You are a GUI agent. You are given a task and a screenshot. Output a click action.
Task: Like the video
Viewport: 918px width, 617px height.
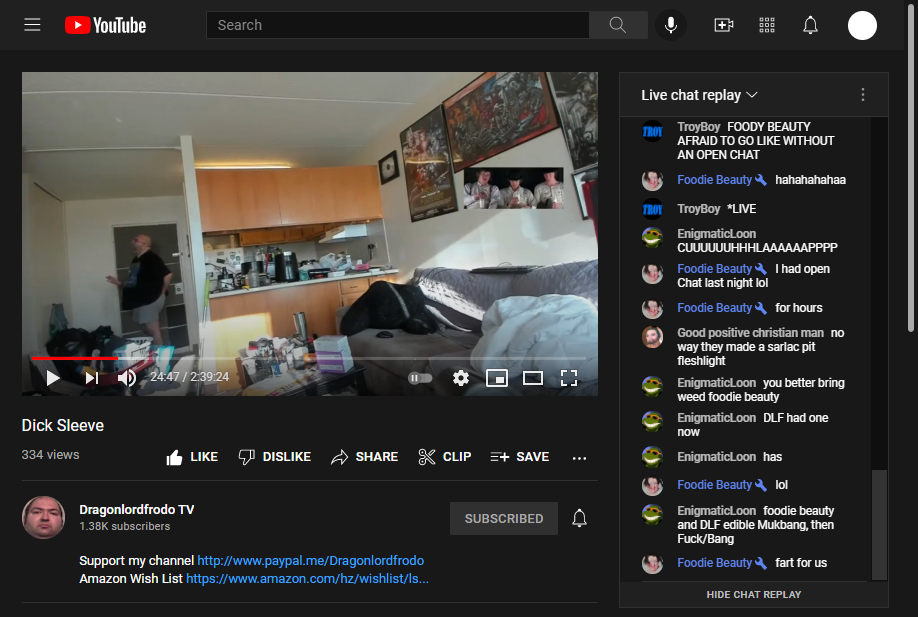click(x=192, y=457)
